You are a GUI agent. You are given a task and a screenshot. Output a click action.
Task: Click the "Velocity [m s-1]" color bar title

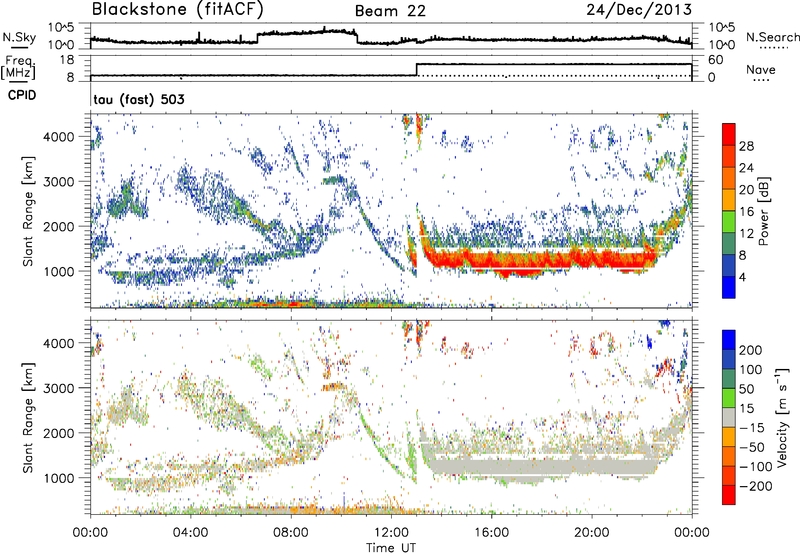782,417
